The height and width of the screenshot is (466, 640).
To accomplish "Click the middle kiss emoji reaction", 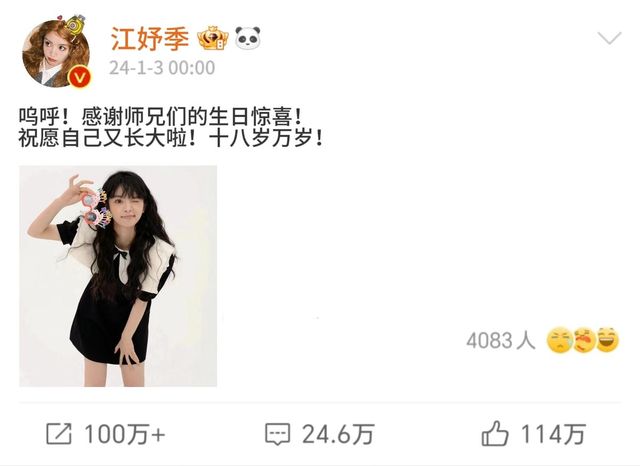I will 584,340.
